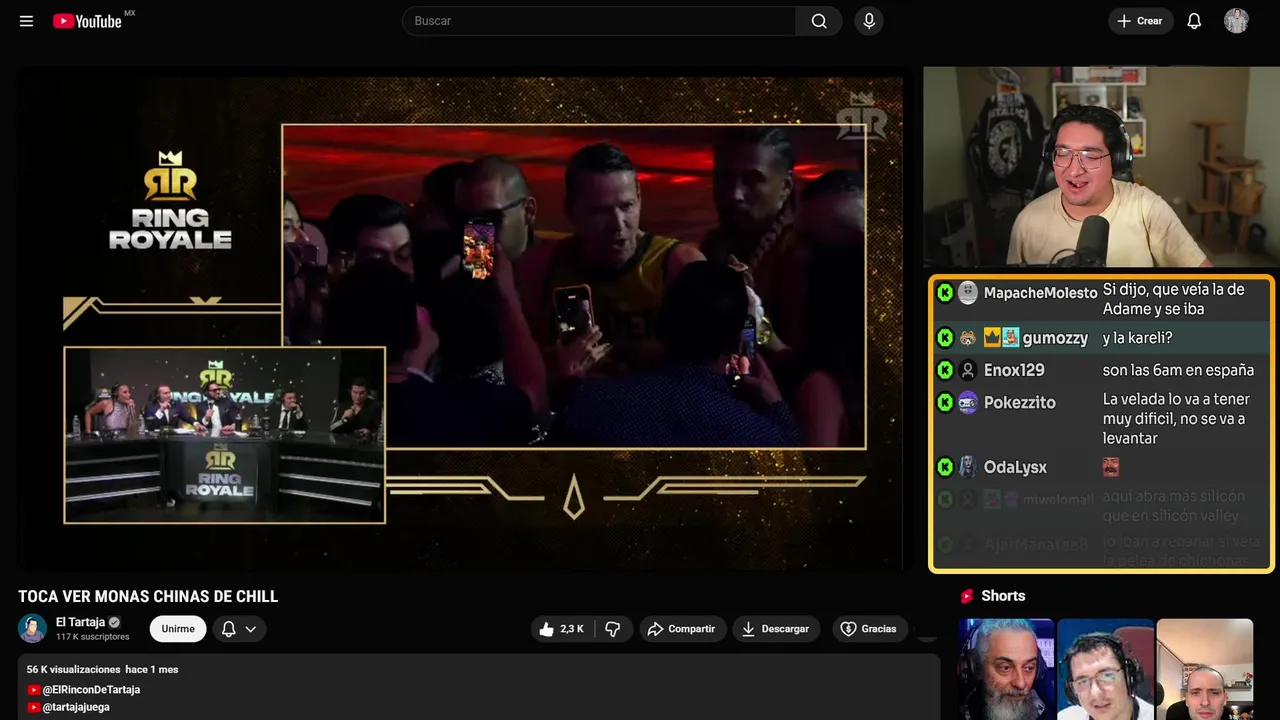The image size is (1280, 720).
Task: Go to YouTube home via logo
Action: 87,21
